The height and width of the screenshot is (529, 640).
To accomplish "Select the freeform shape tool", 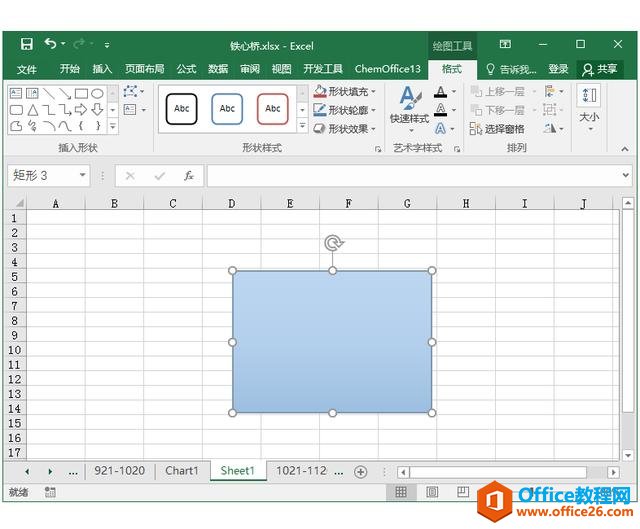I will 16,126.
